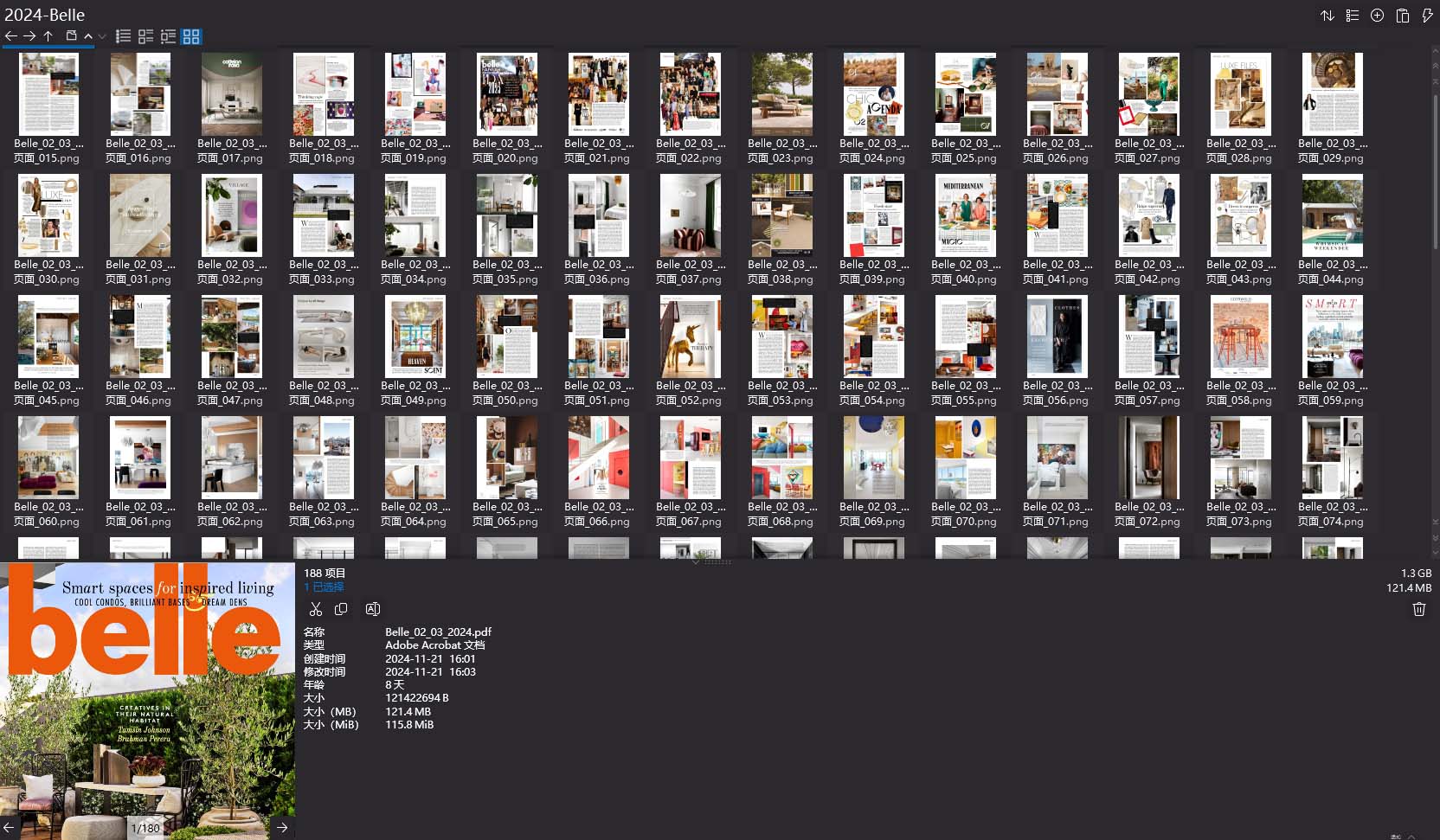Click the size value '121422694 B'
Screen dimensions: 1440x840
pos(417,697)
